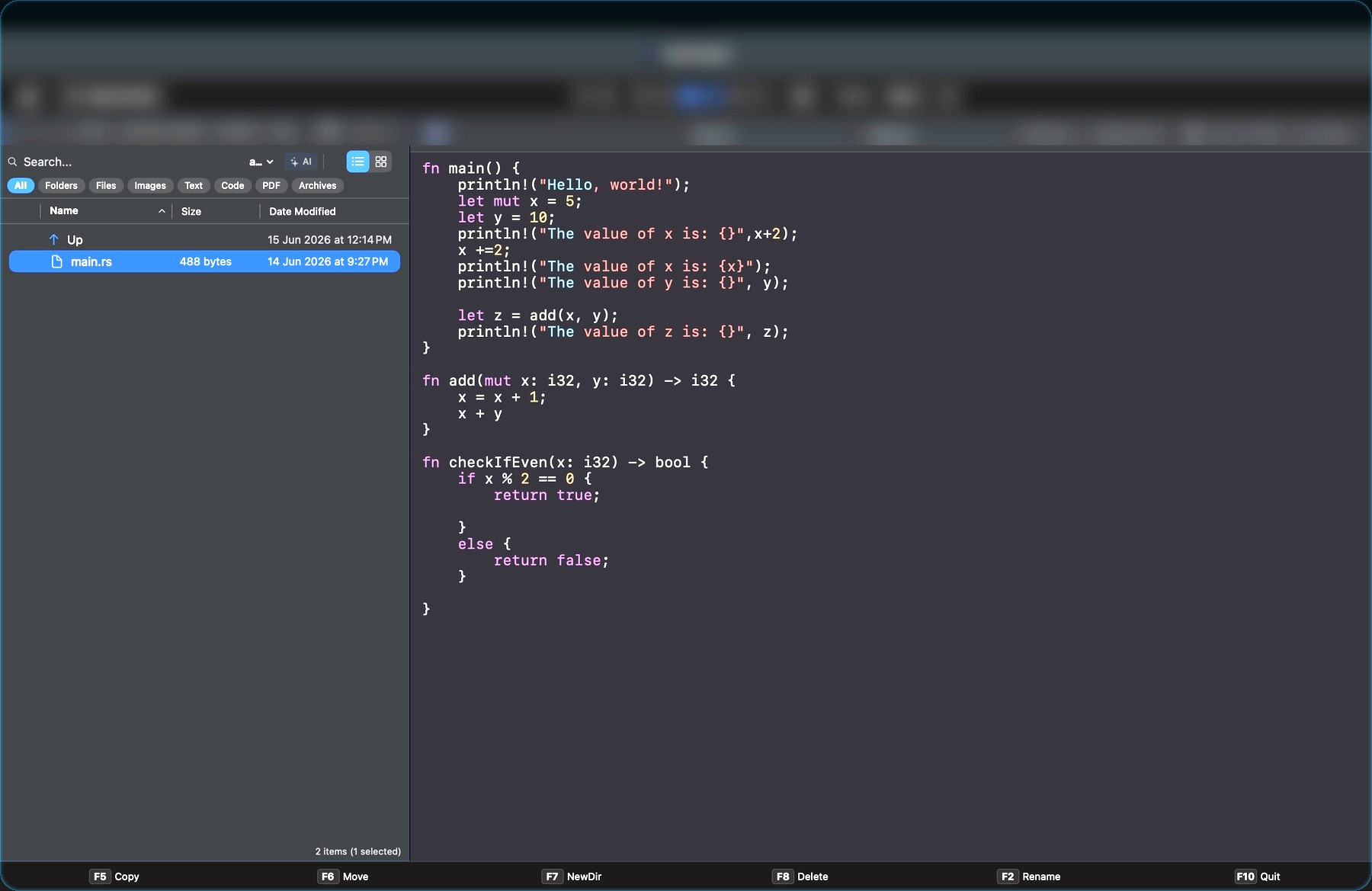The image size is (1372, 891).
Task: Select the All filter chip
Action: tap(21, 185)
